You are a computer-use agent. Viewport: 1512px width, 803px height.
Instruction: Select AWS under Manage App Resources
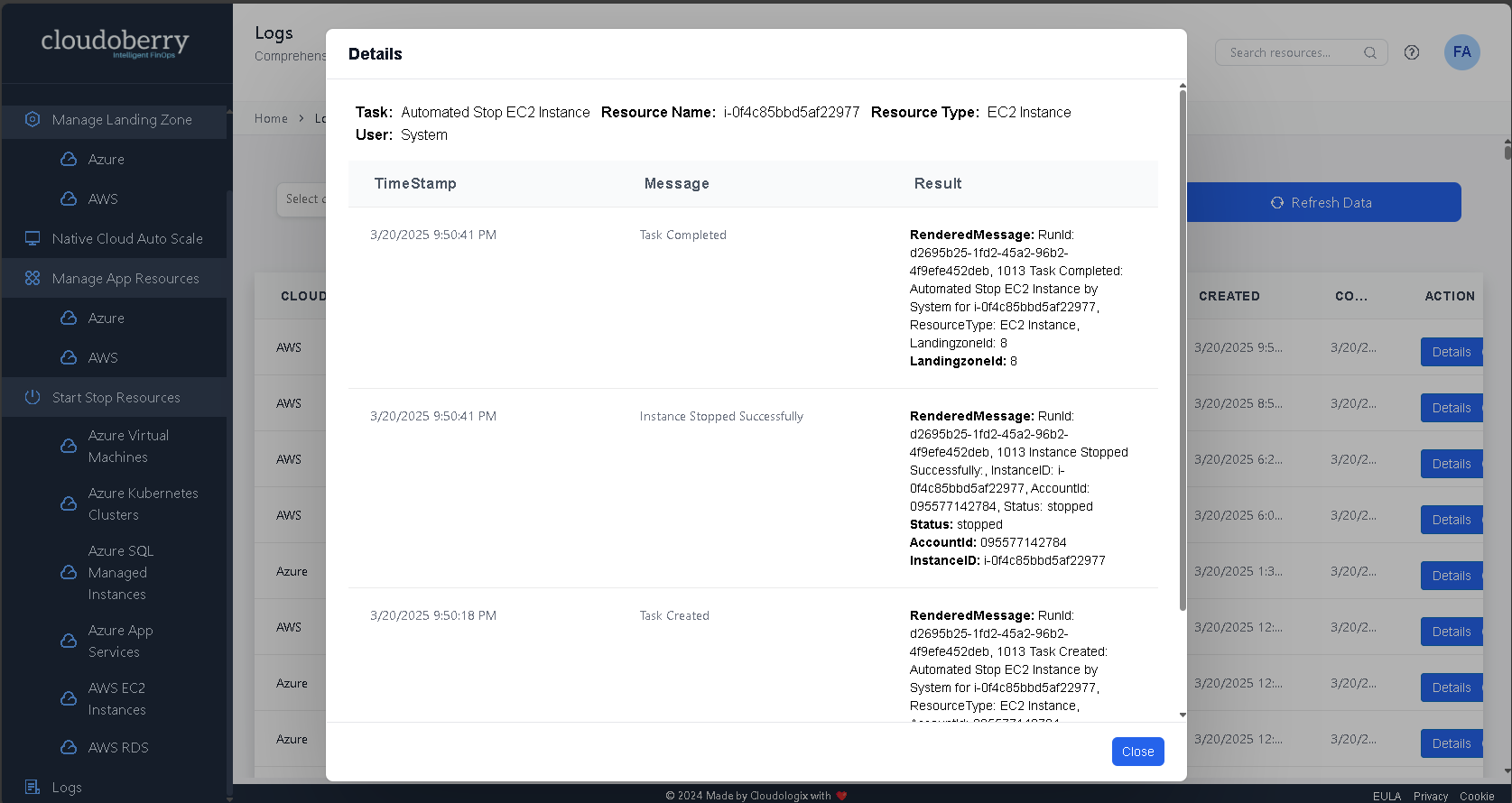pyautogui.click(x=103, y=358)
